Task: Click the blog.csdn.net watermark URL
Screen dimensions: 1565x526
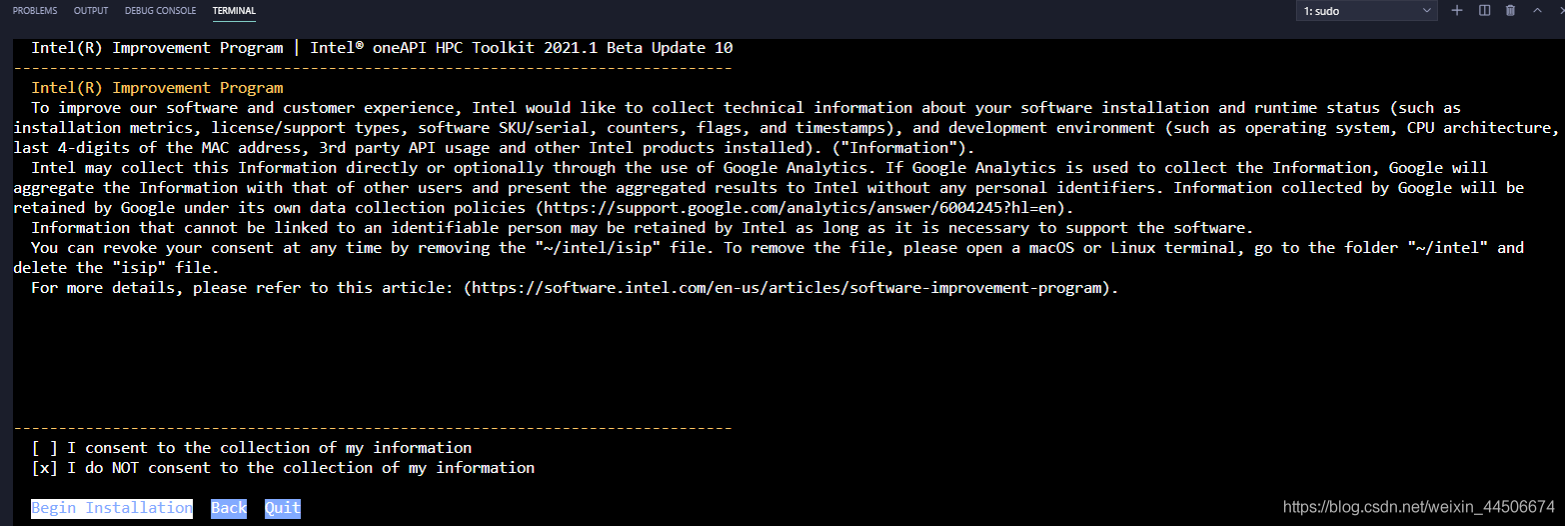Action: point(1419,506)
